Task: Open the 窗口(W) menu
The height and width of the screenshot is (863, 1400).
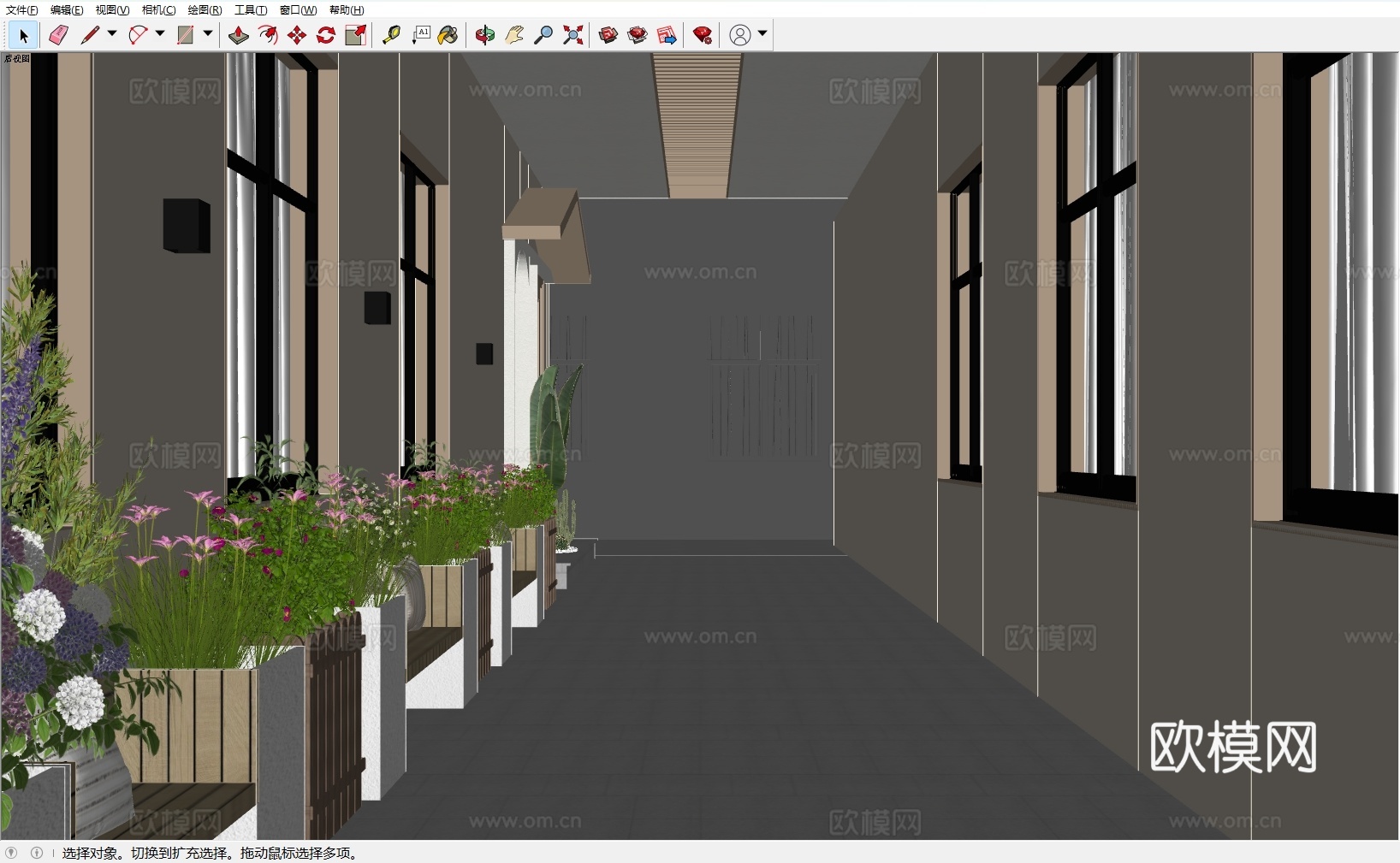Action: [x=298, y=10]
